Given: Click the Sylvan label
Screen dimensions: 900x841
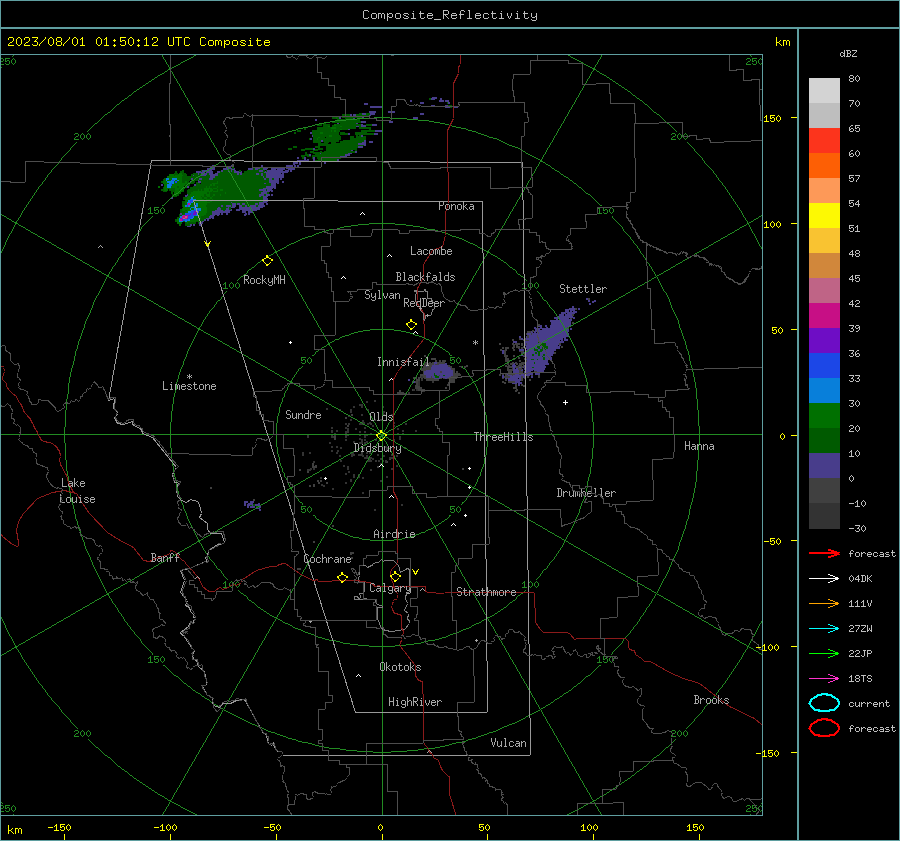Looking at the screenshot, I should pos(382,295).
